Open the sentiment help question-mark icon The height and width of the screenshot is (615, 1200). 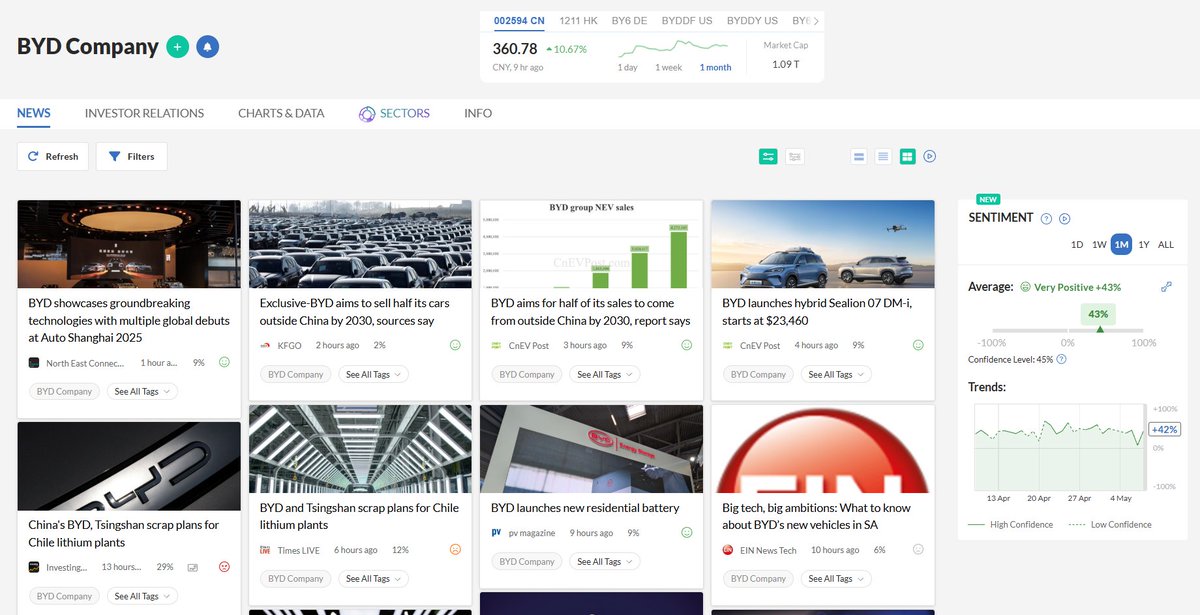point(1045,218)
